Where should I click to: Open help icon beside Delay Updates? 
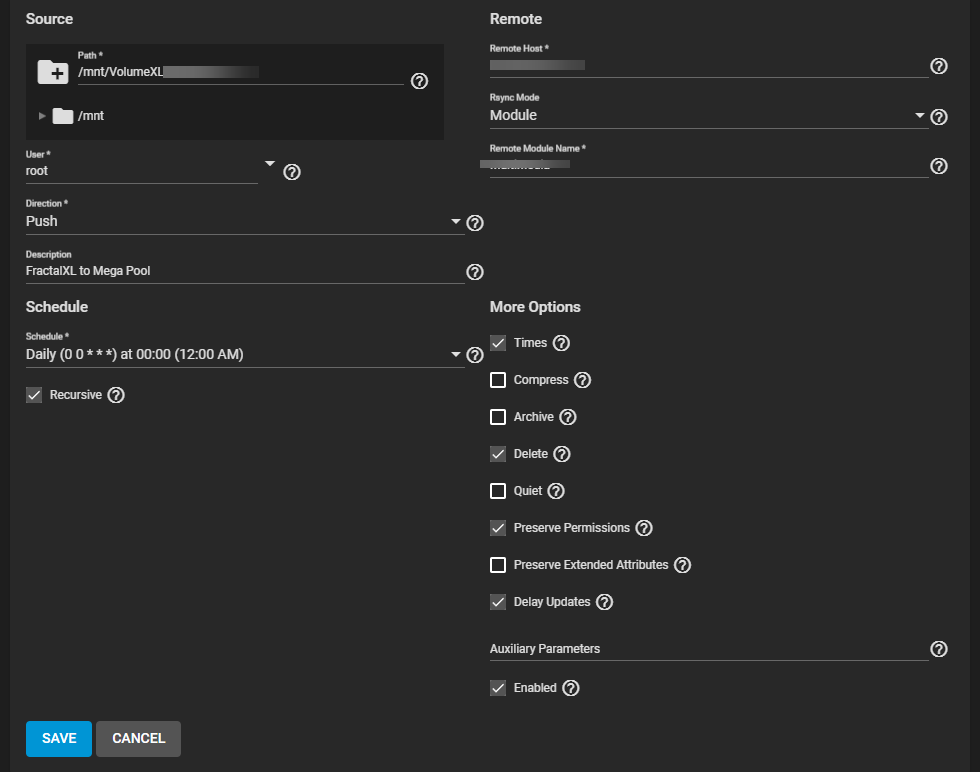click(604, 602)
